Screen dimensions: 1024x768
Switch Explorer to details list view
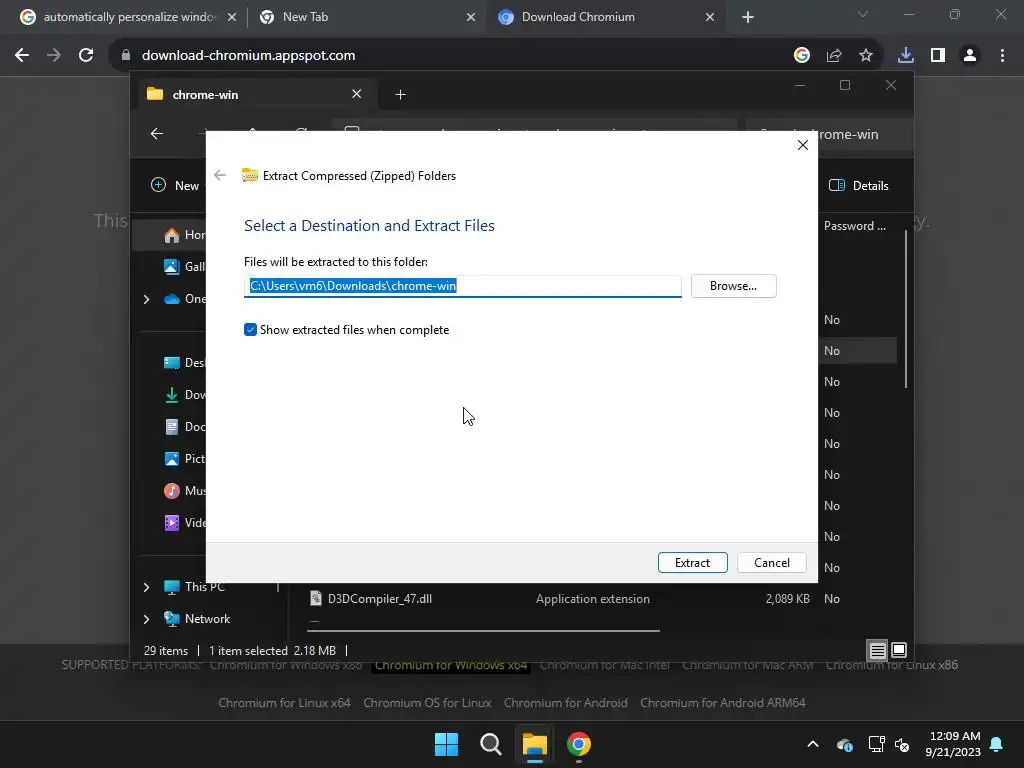(x=877, y=650)
